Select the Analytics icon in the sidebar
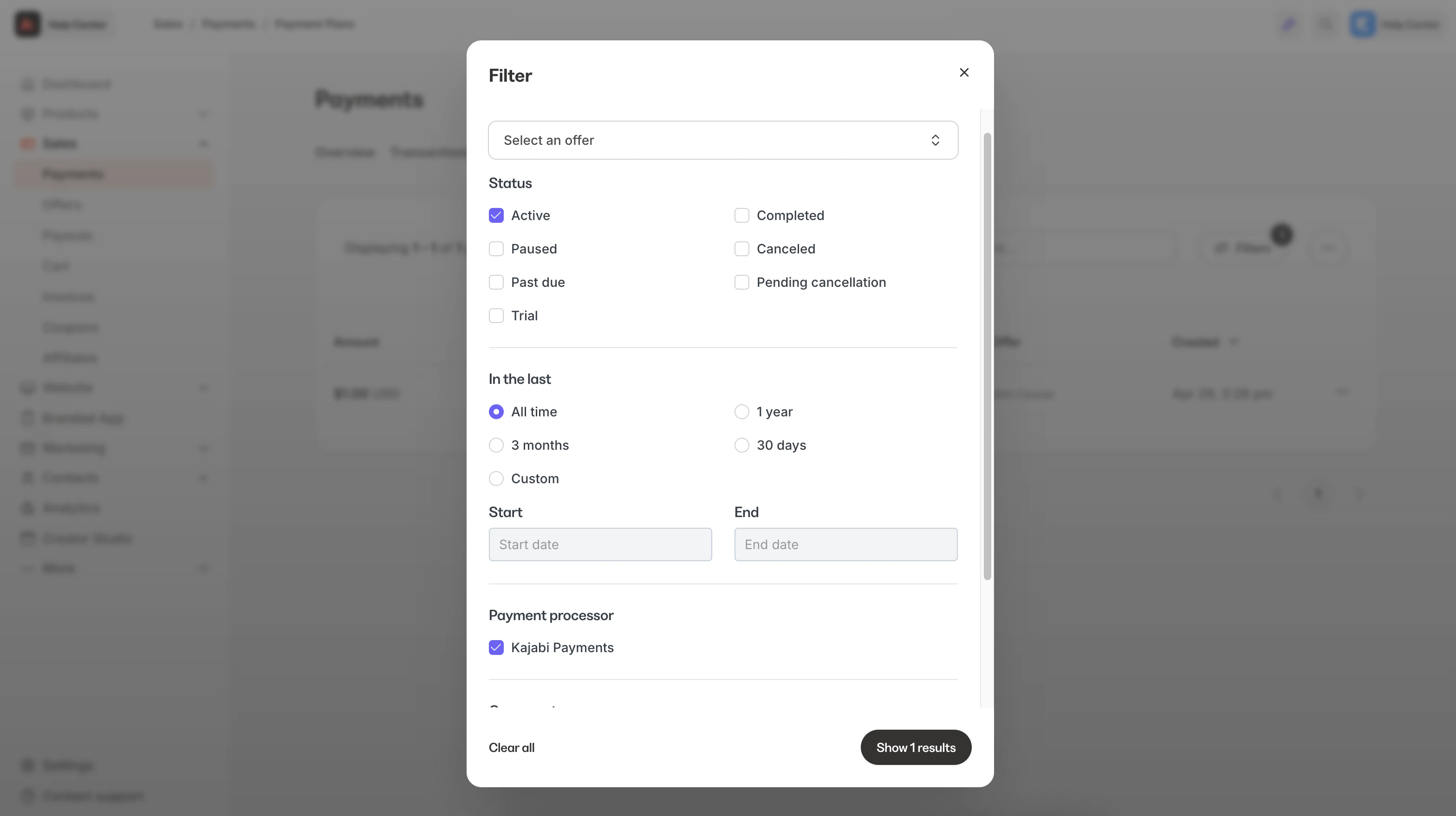 (27, 507)
